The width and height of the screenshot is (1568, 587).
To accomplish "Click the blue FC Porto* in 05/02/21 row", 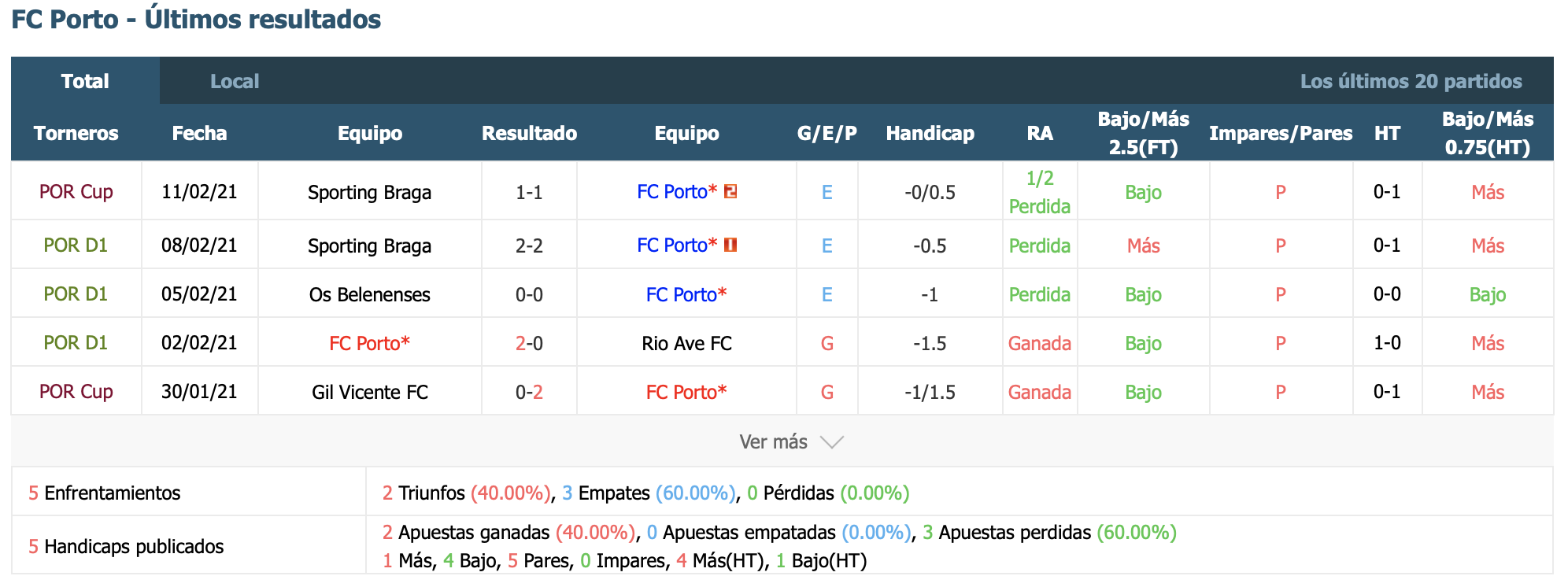I will pyautogui.click(x=686, y=294).
